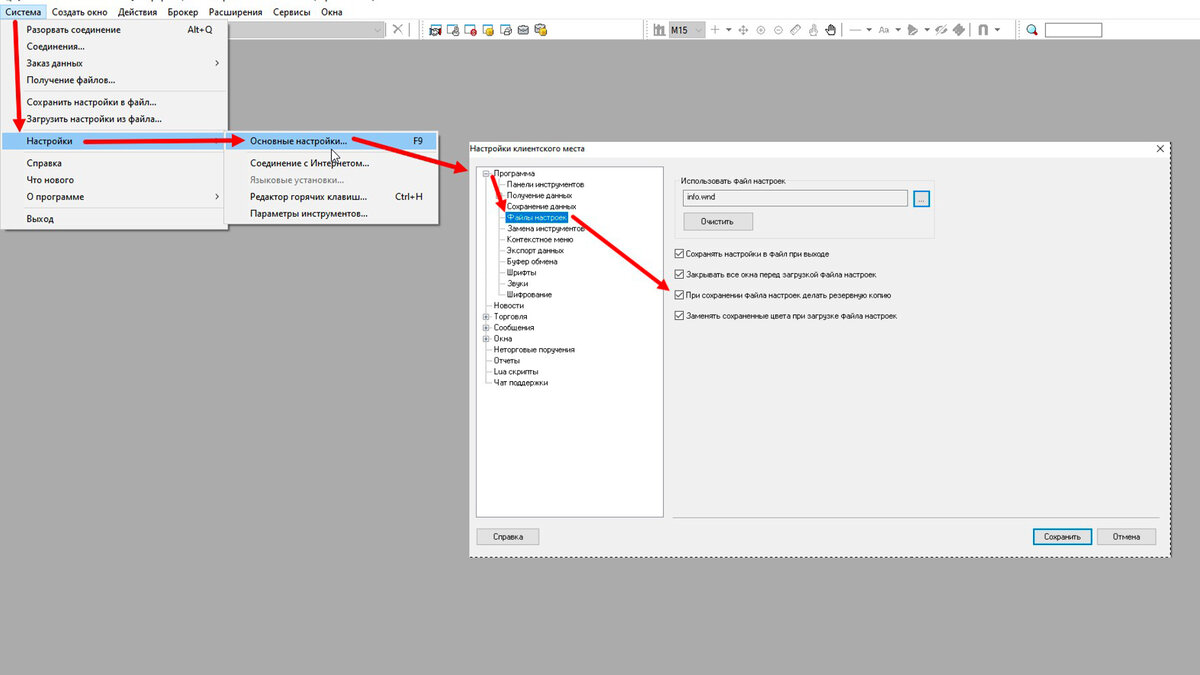
Task: Click the first window icon in toolbar group
Action: 436,30
